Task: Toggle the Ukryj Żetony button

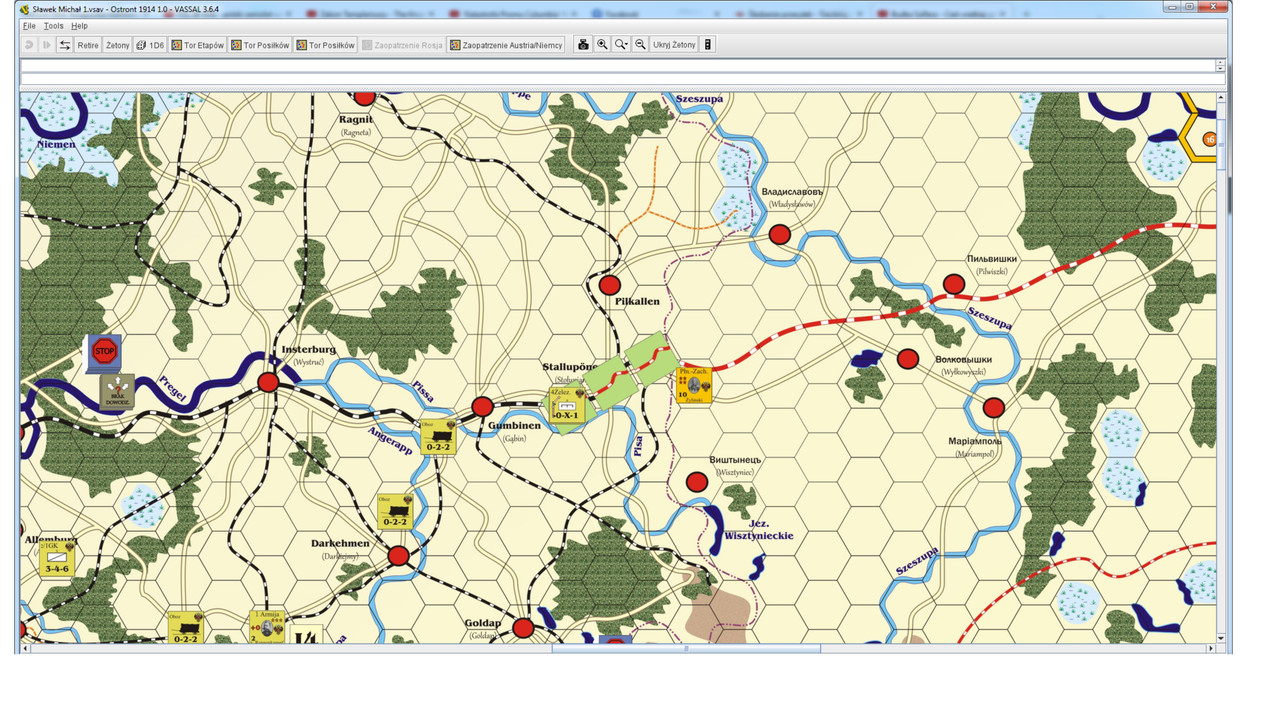Action: click(674, 45)
